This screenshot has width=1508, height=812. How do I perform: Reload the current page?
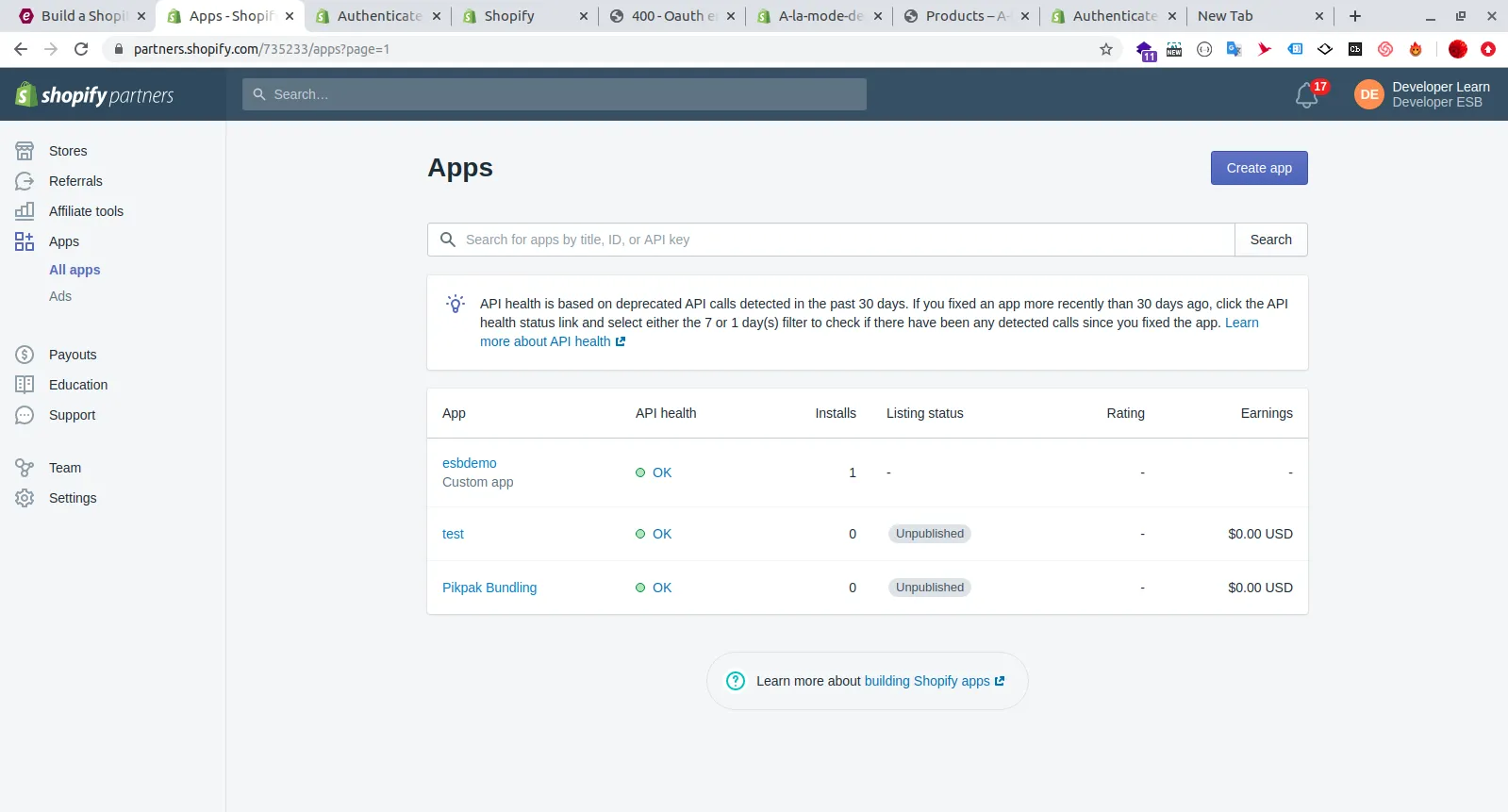pyautogui.click(x=81, y=49)
